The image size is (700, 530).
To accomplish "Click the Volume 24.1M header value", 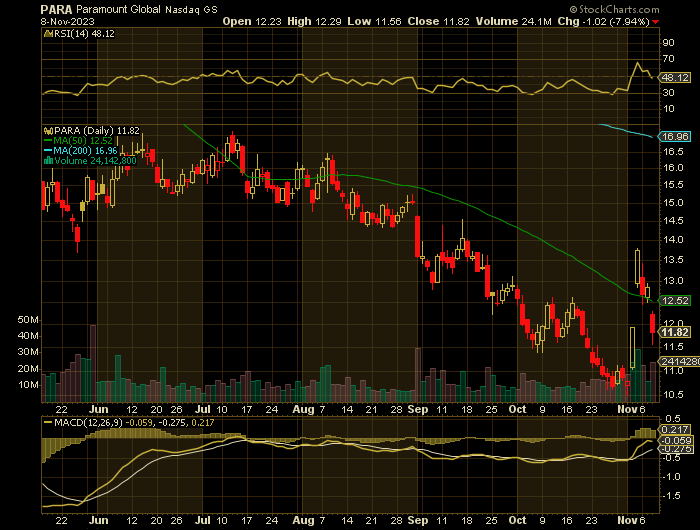I will tap(514, 21).
